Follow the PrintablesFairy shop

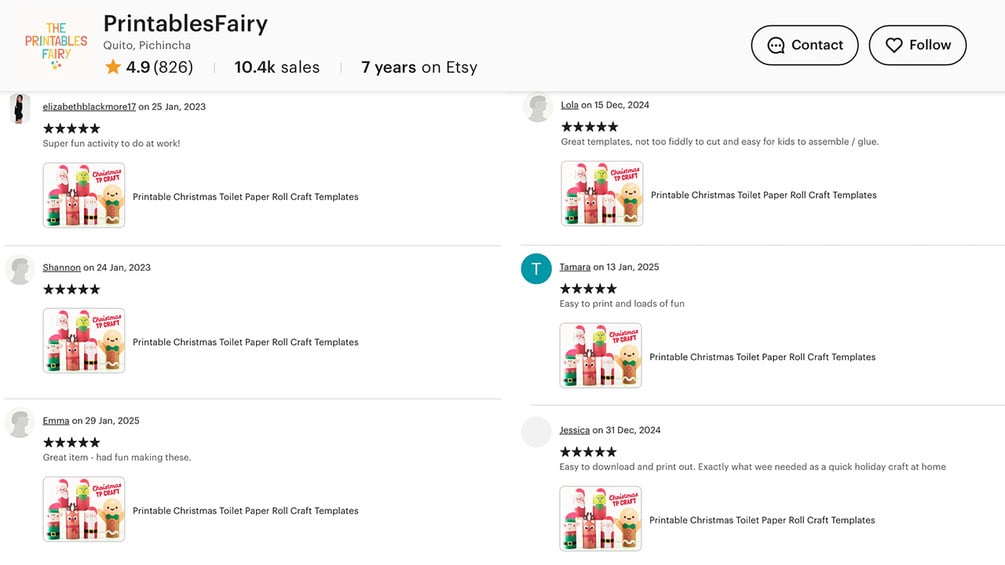(917, 45)
